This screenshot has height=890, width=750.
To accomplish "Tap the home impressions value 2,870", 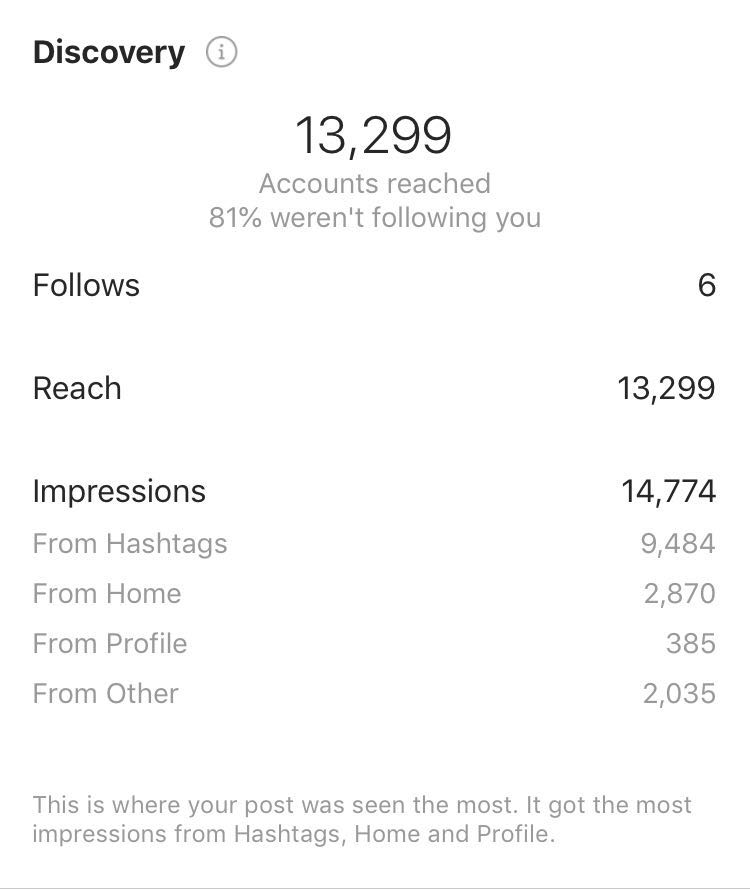I will coord(680,594).
